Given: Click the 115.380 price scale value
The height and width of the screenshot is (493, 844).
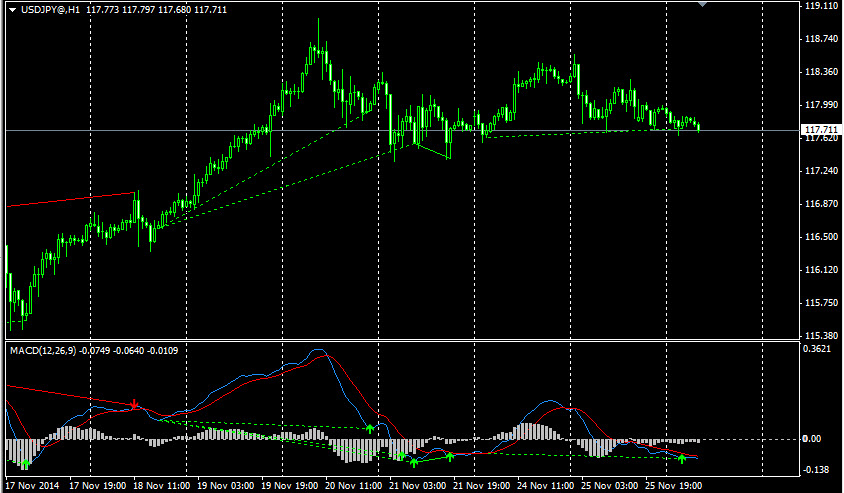Looking at the screenshot, I should [x=820, y=336].
